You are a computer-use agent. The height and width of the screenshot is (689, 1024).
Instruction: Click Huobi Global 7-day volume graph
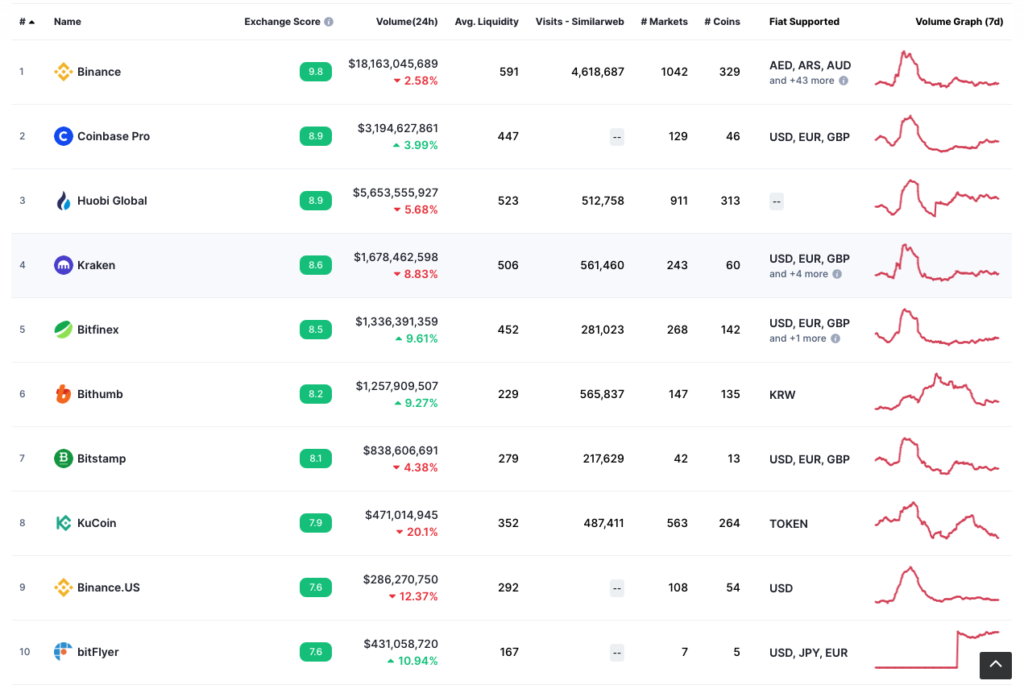[x=937, y=198]
